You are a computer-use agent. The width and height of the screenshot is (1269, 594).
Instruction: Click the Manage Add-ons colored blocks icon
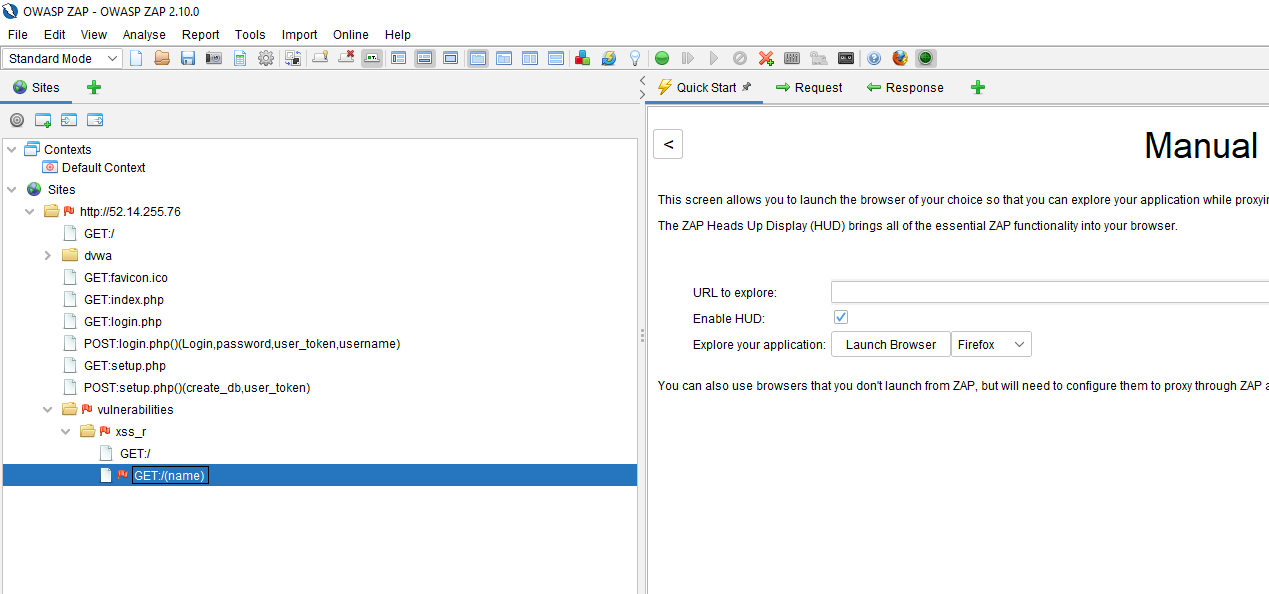click(582, 59)
